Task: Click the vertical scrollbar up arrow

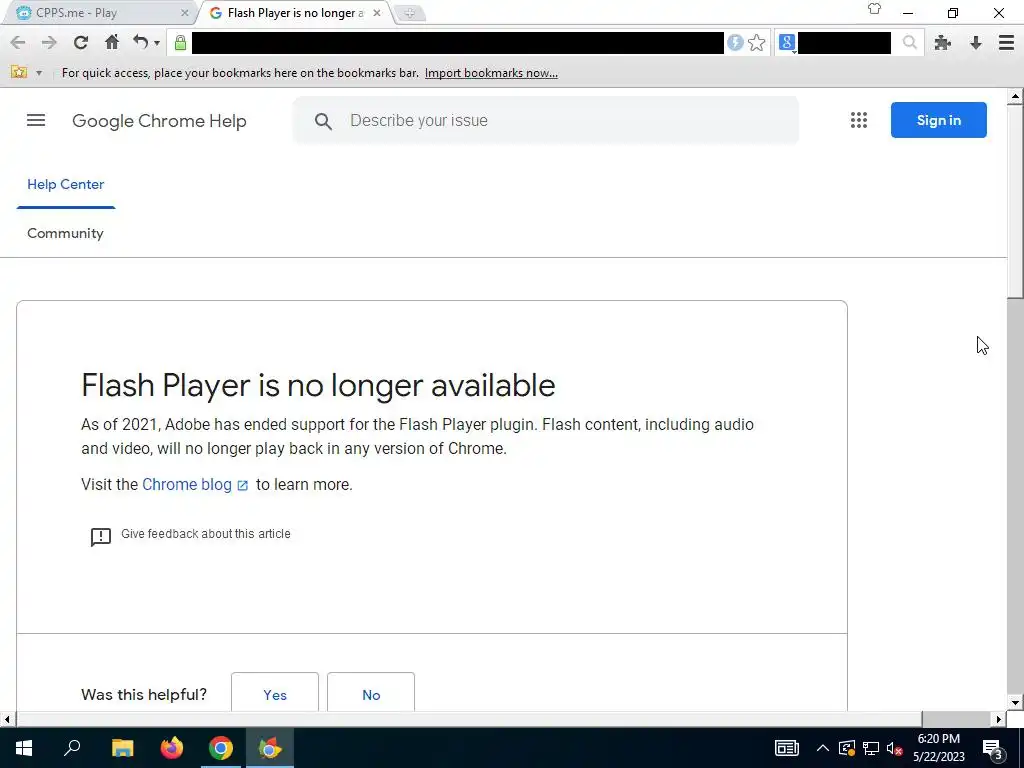Action: pos(1015,97)
